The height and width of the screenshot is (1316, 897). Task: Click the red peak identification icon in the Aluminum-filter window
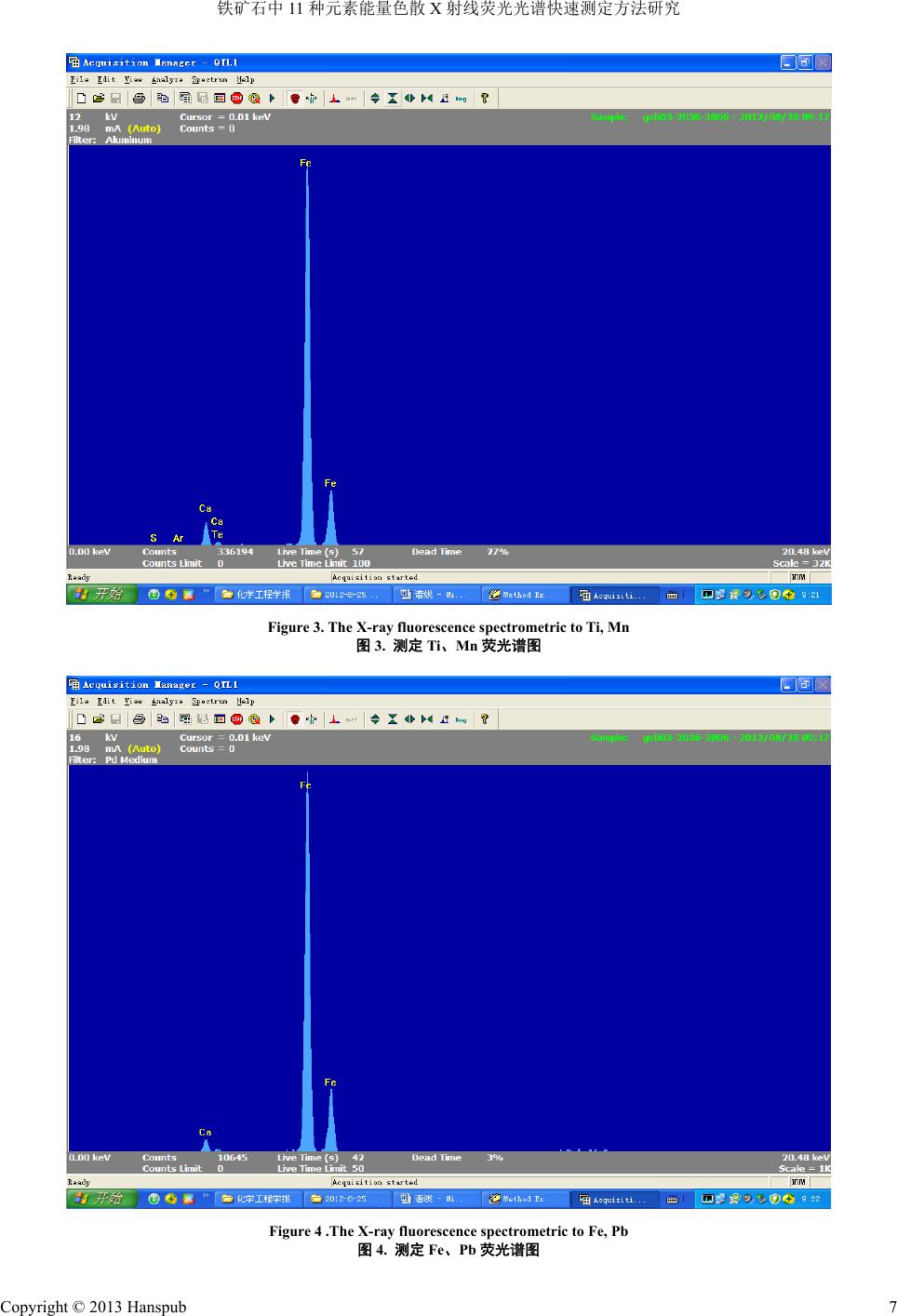click(x=334, y=98)
